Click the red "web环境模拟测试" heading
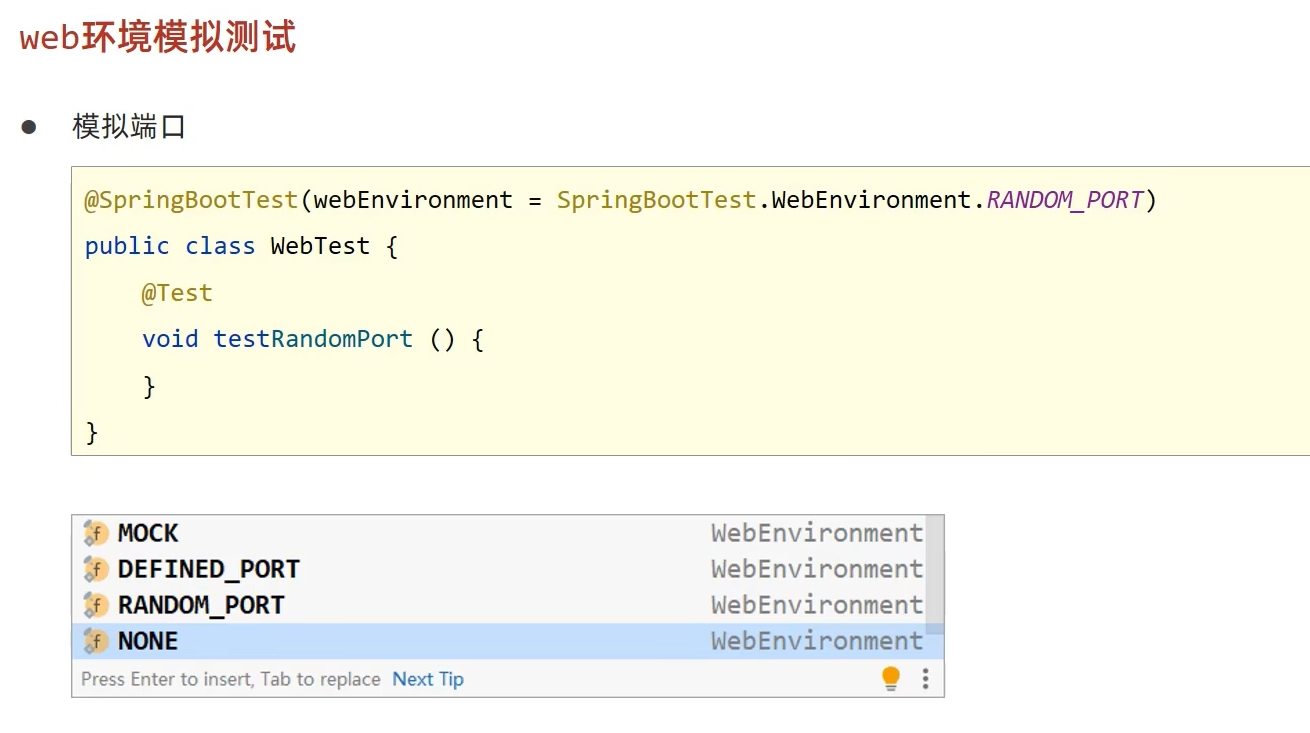Screen dimensions: 1310x733 click(158, 38)
